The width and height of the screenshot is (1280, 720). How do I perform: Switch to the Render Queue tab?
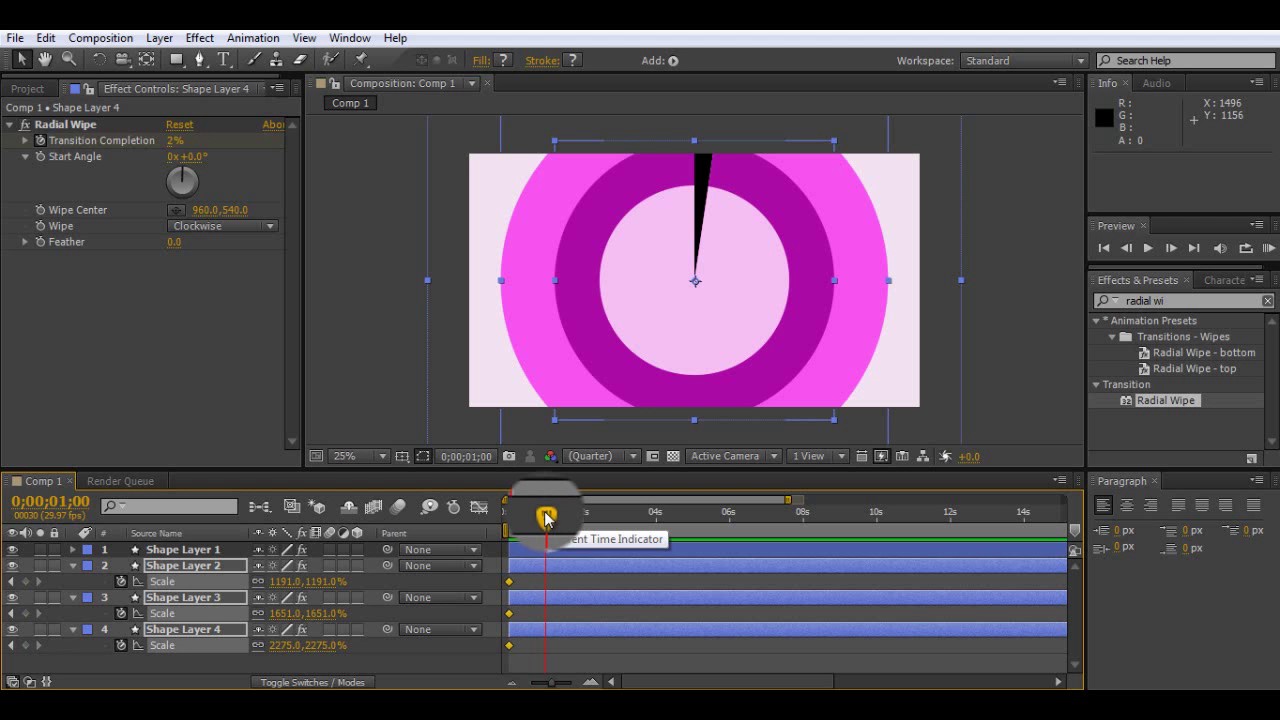click(x=120, y=481)
